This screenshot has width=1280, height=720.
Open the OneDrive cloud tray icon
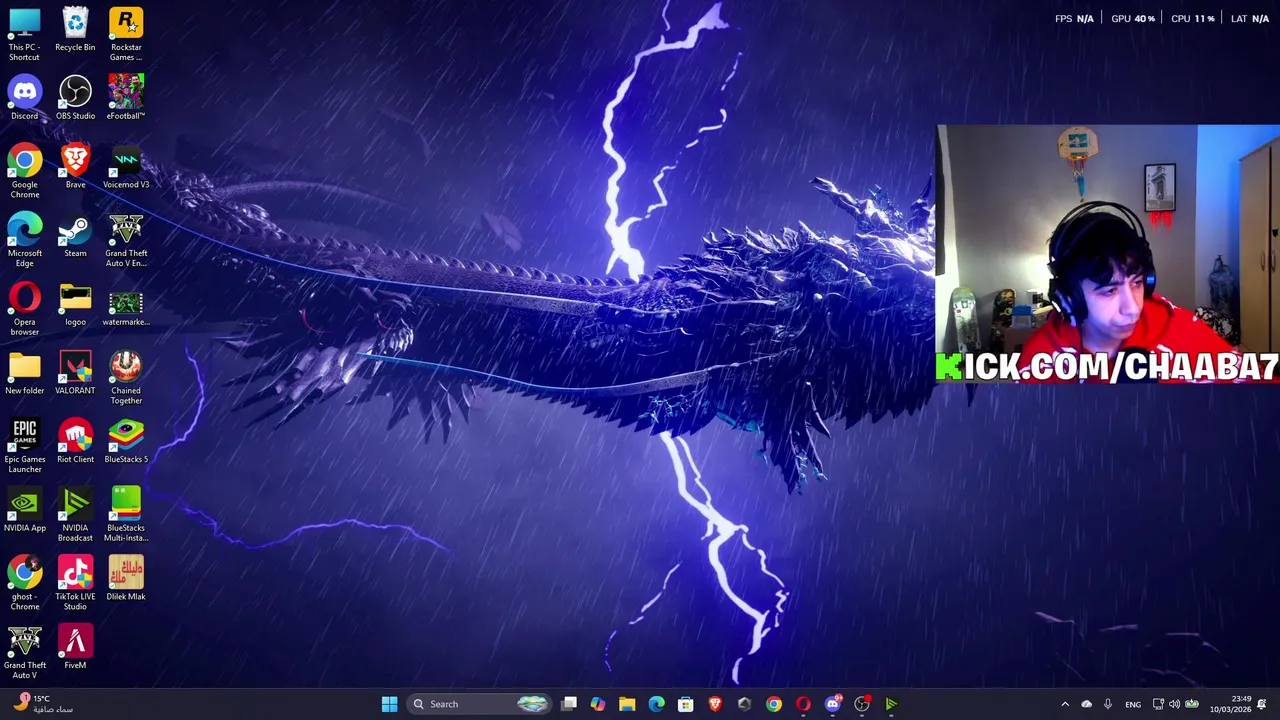[1086, 704]
